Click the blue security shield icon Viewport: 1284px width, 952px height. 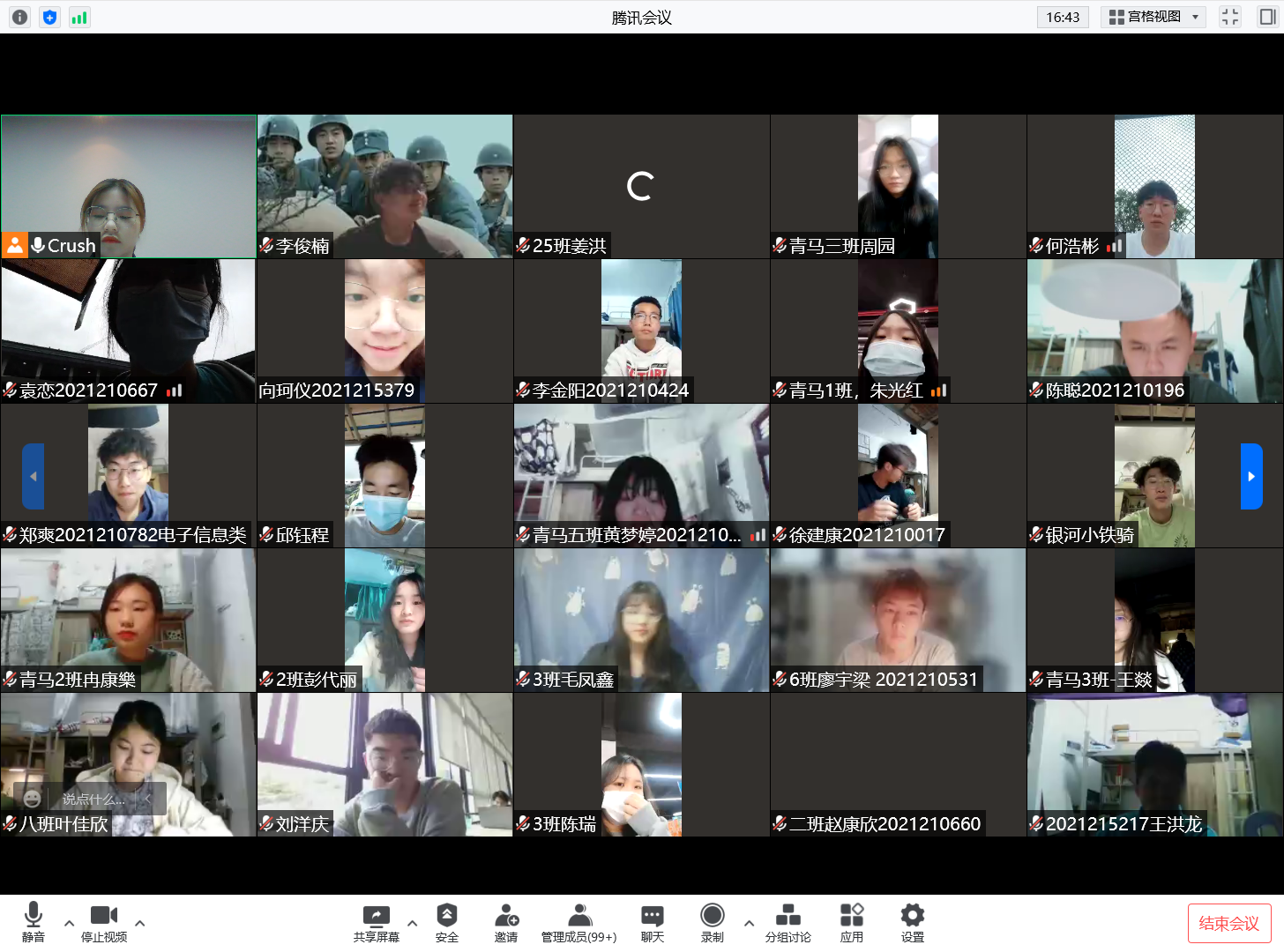[49, 17]
